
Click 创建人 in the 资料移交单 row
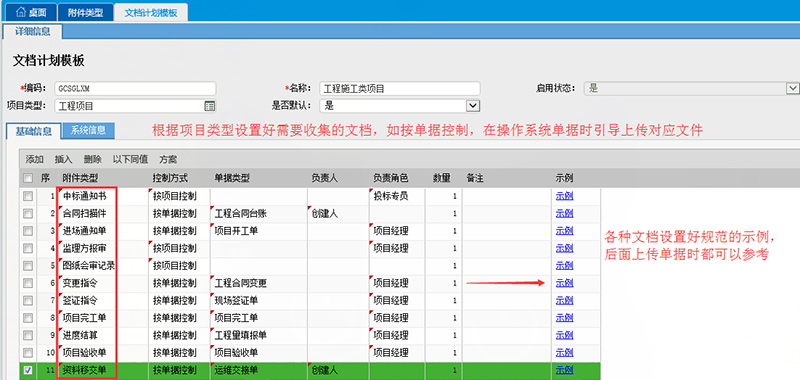tap(324, 371)
